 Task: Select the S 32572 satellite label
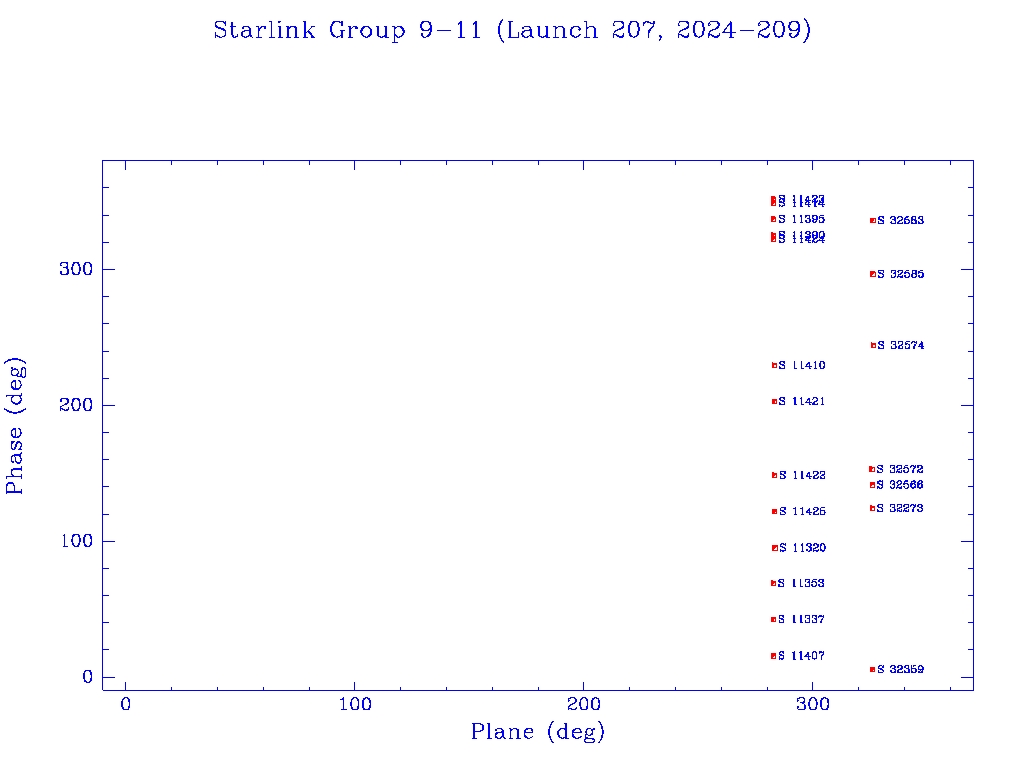(900, 469)
